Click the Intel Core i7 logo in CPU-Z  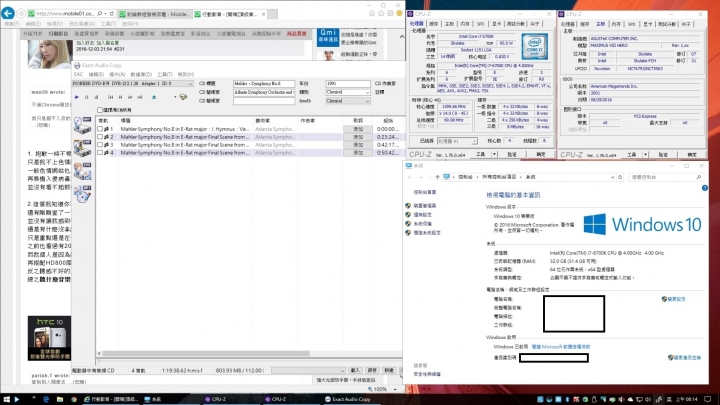534,47
